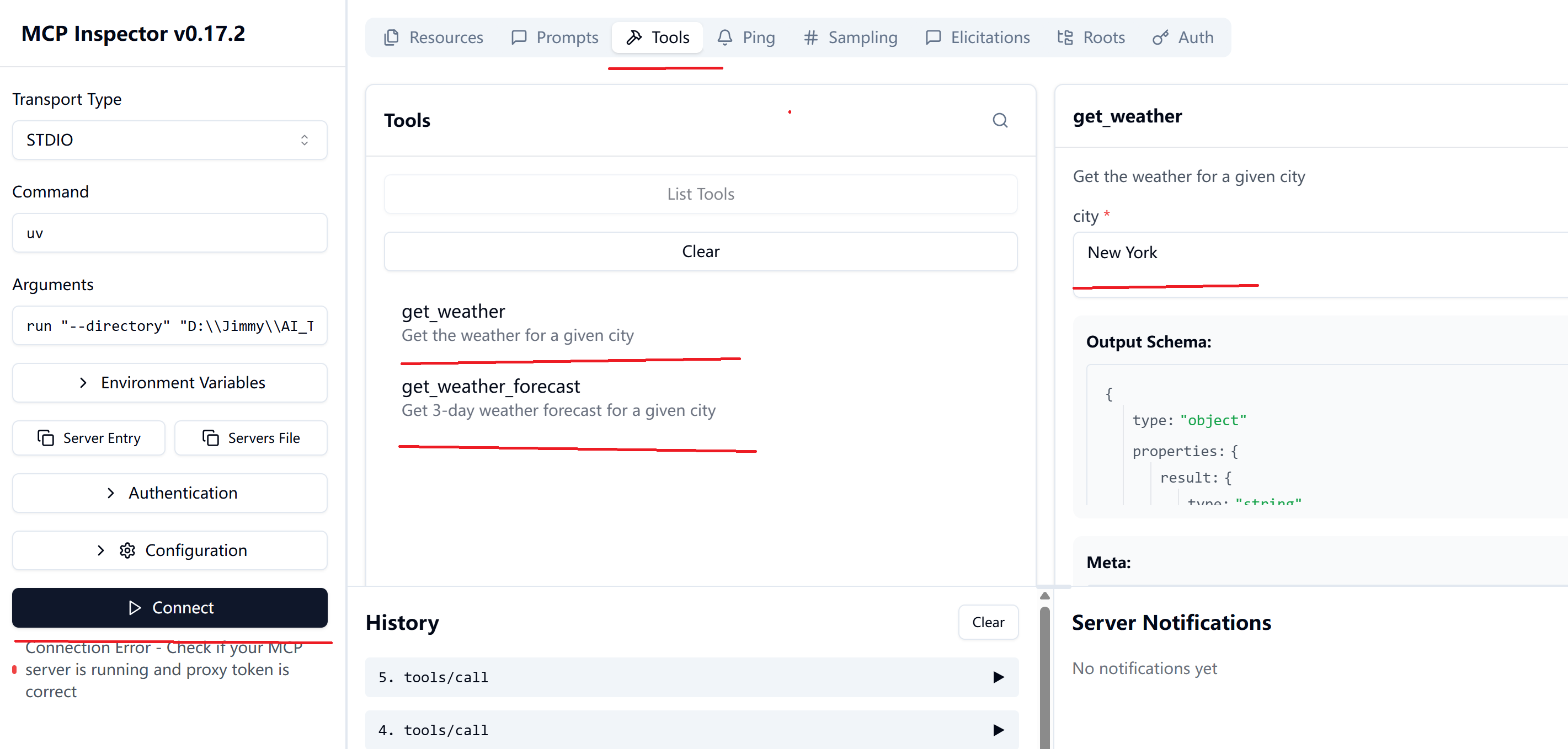This screenshot has width=1568, height=749.
Task: Click the search icon in Tools panel
Action: [x=1000, y=120]
